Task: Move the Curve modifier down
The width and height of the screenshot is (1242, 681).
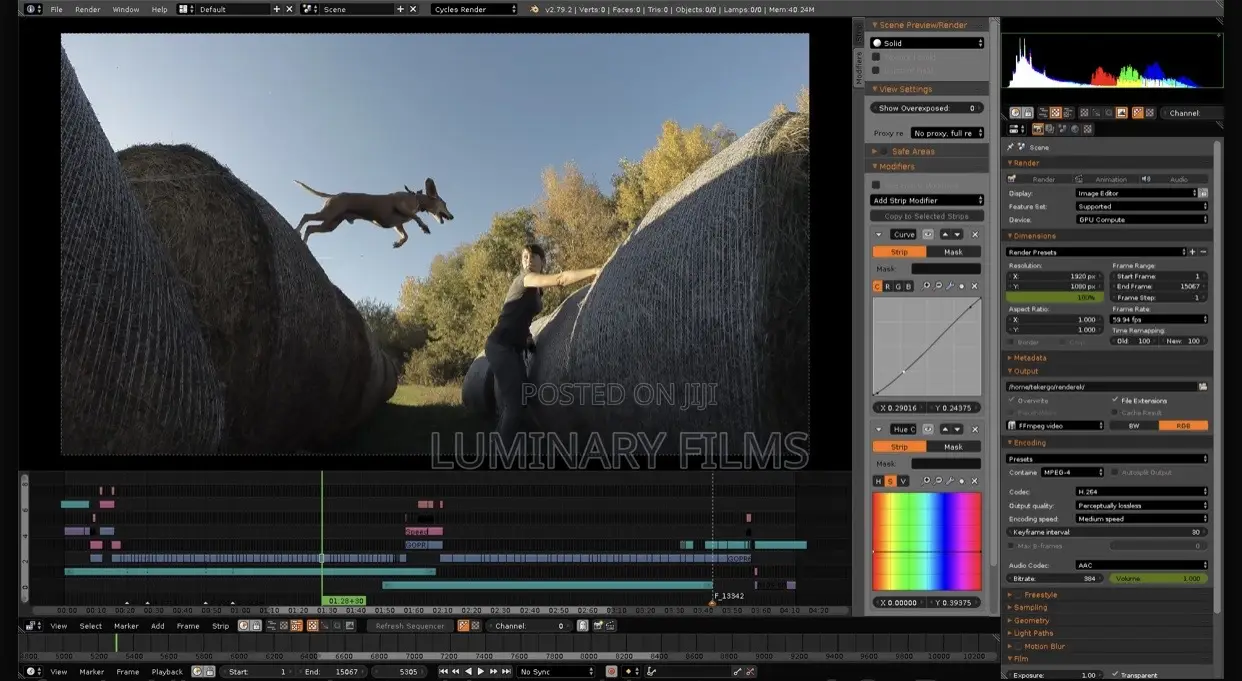Action: point(958,234)
